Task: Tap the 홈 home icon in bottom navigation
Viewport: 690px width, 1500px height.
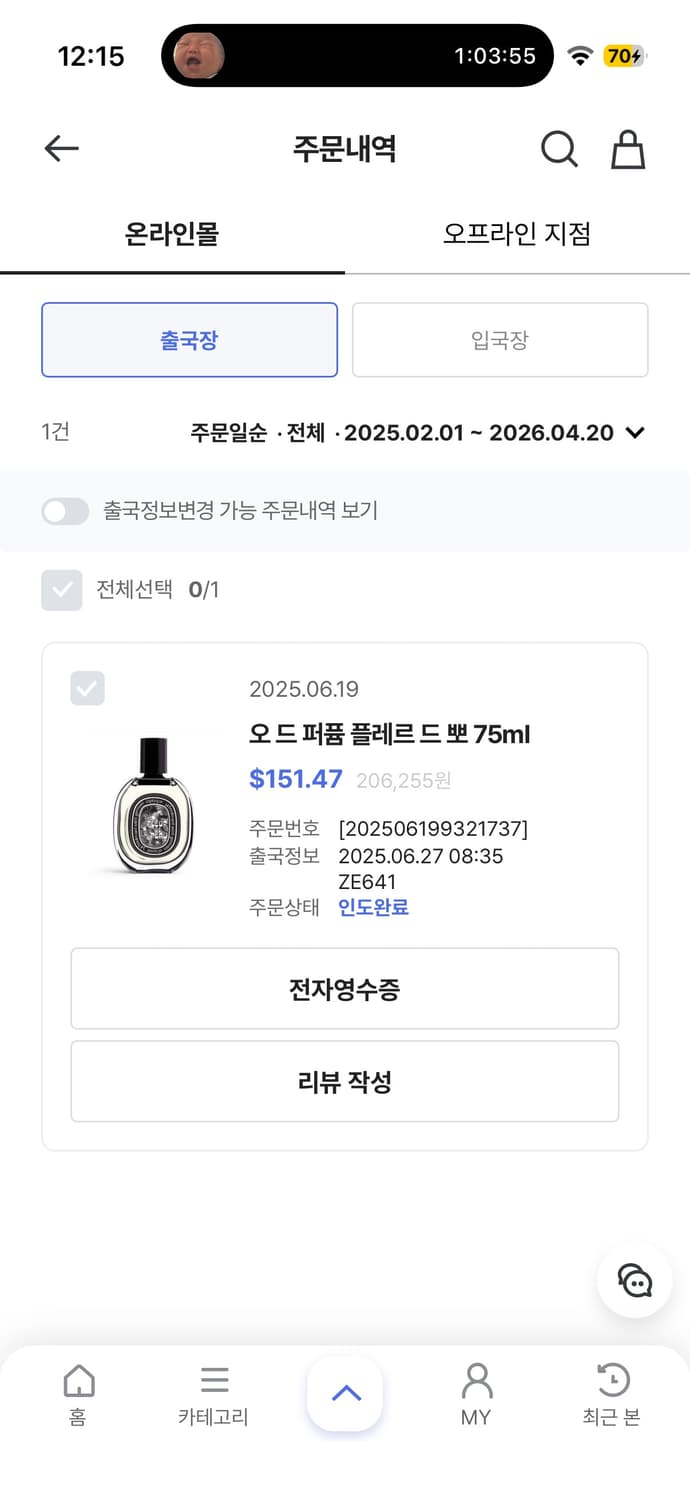Action: (x=80, y=1393)
